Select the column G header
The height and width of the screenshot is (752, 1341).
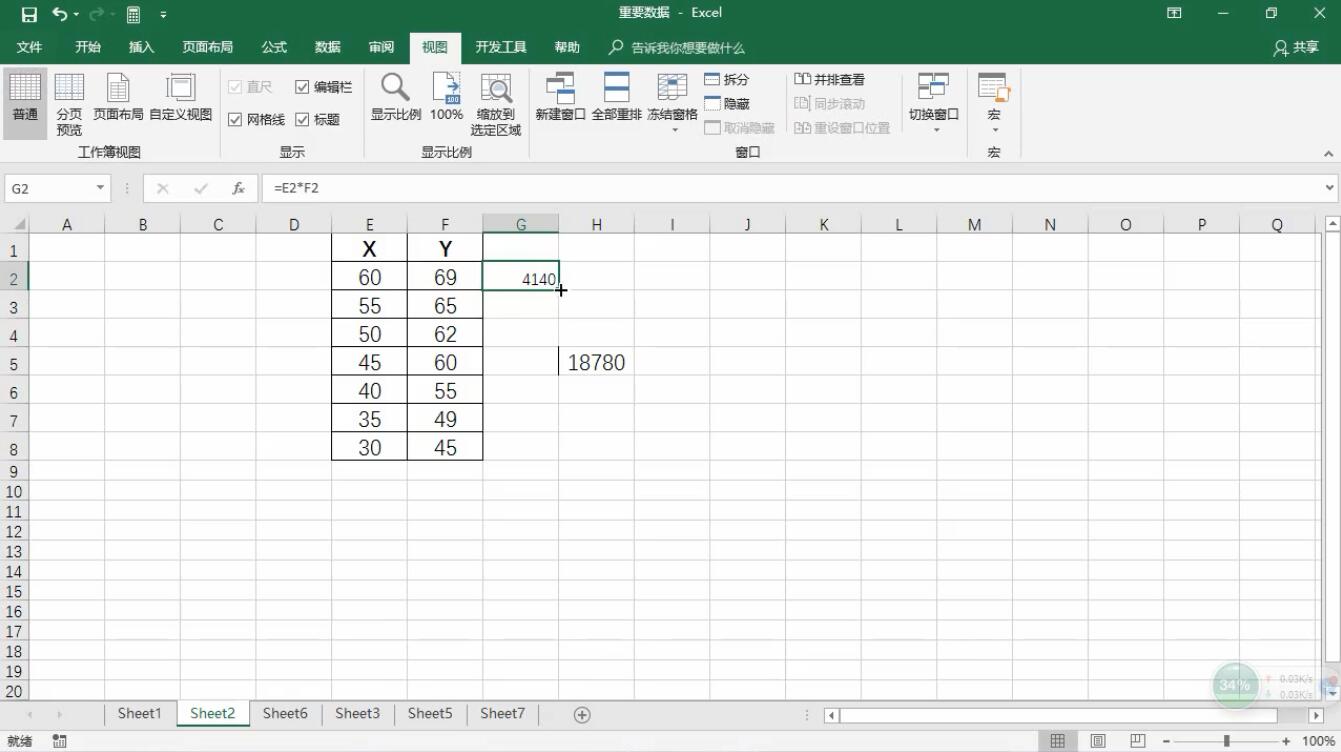click(521, 225)
